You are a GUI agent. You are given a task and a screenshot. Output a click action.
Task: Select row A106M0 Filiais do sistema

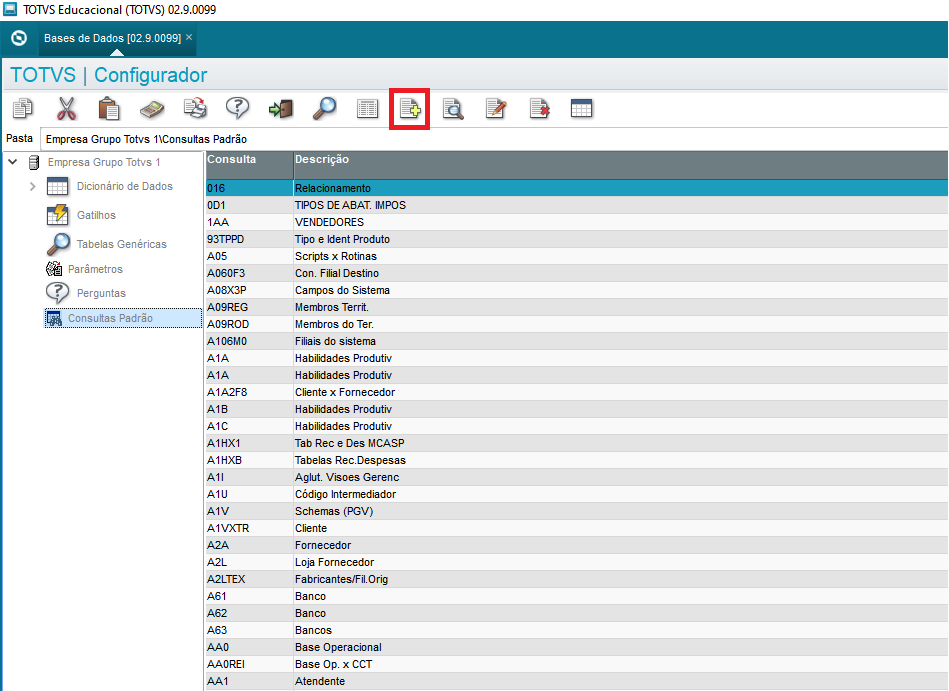(577, 341)
